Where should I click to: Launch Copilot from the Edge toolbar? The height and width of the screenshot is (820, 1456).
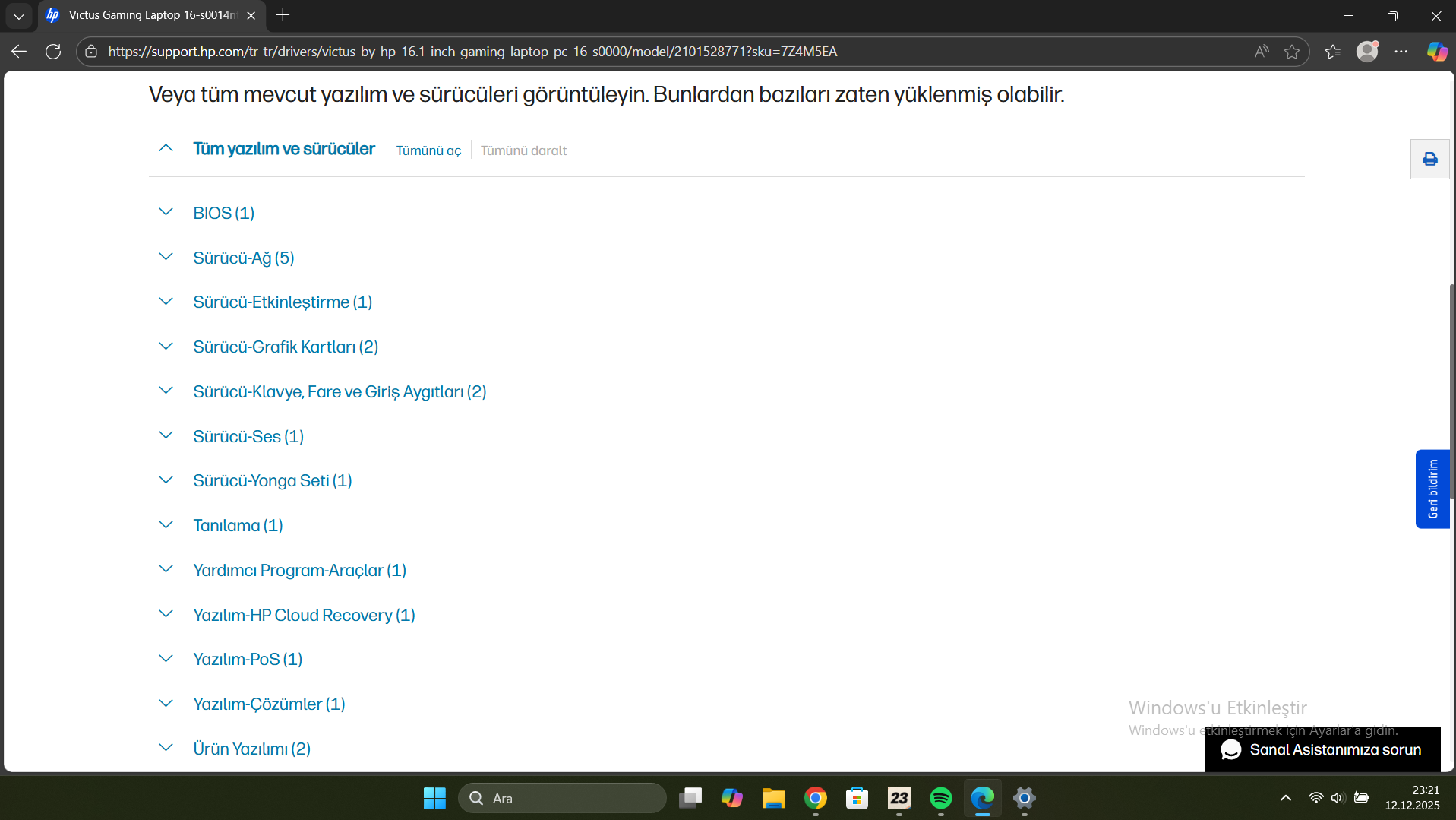click(x=1437, y=52)
